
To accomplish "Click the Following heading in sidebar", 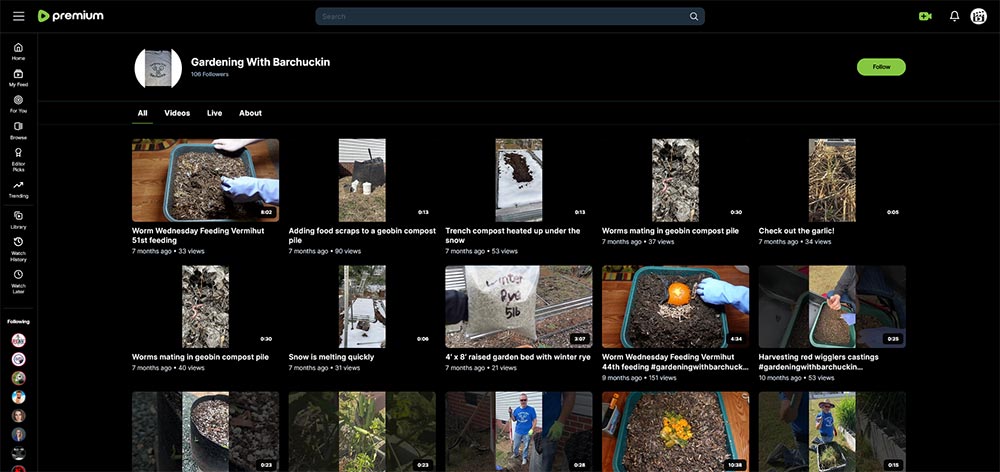I will (x=18, y=321).
